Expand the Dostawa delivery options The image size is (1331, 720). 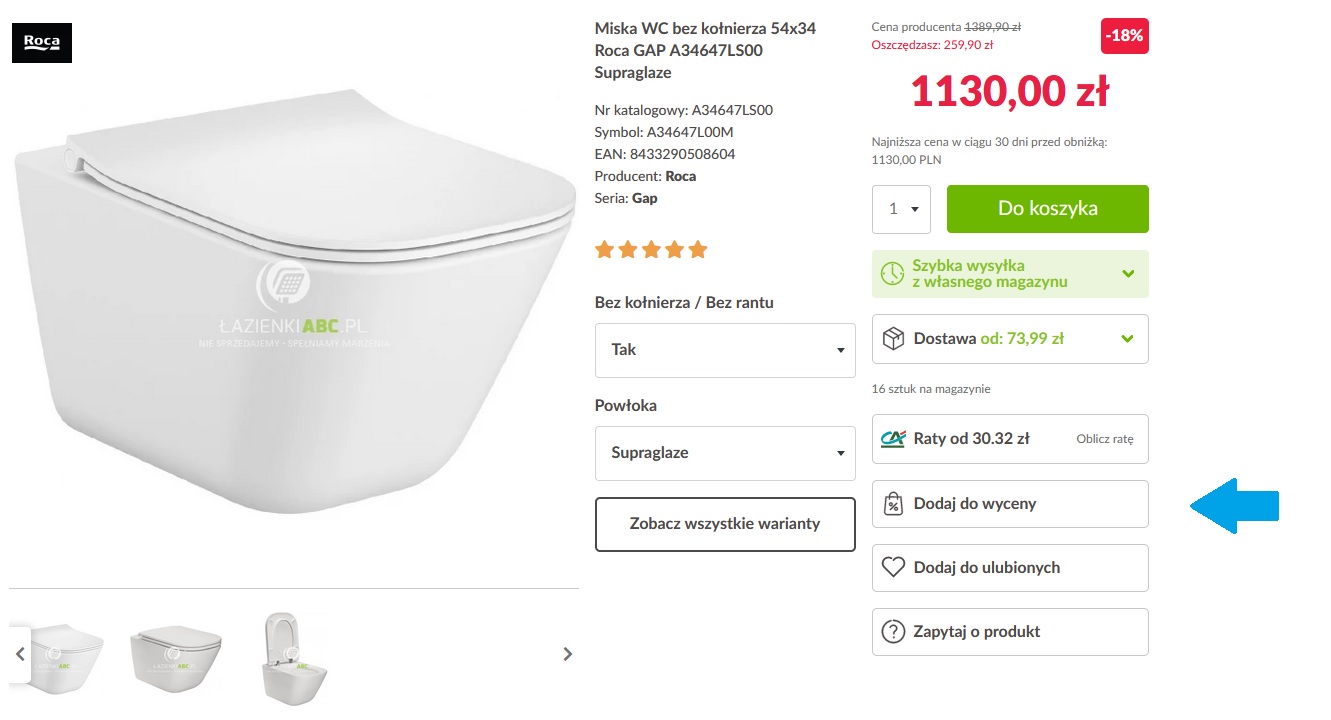click(x=1128, y=339)
